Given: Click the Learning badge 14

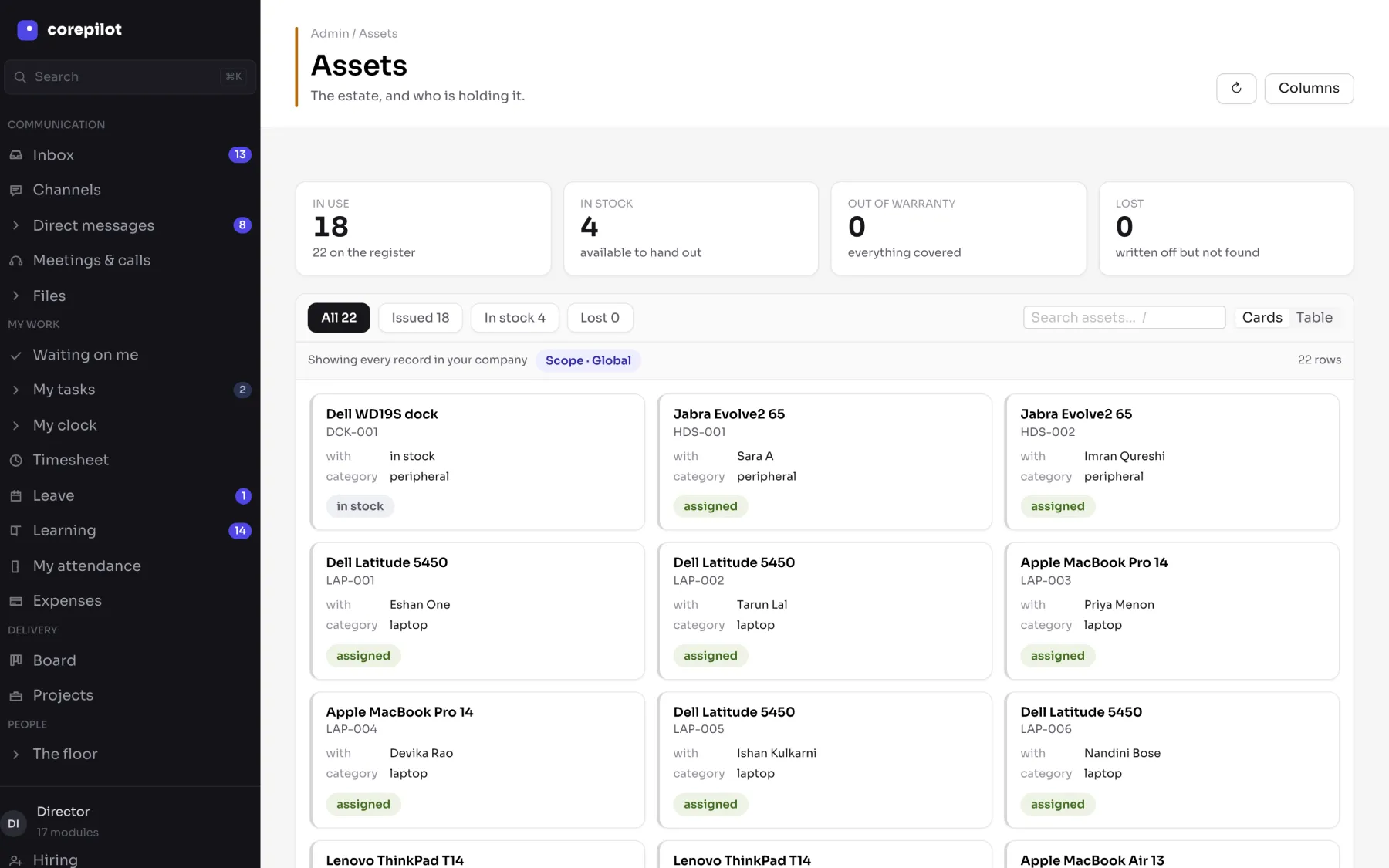Looking at the screenshot, I should coord(240,531).
